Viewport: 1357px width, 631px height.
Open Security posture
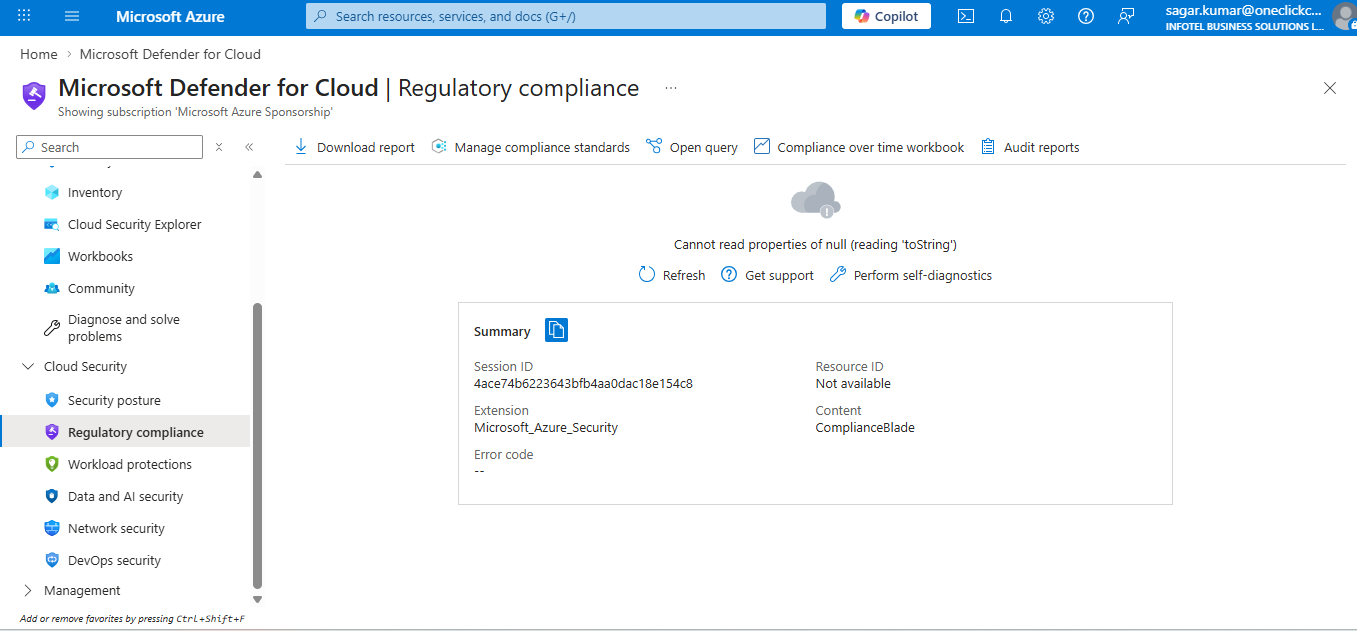click(114, 400)
